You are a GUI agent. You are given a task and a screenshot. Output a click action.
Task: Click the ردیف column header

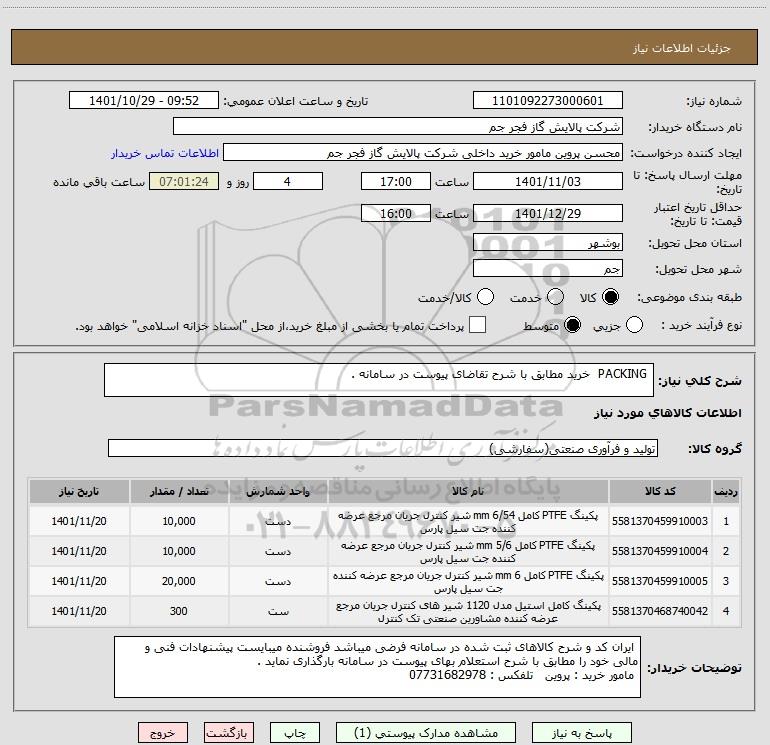click(x=726, y=492)
